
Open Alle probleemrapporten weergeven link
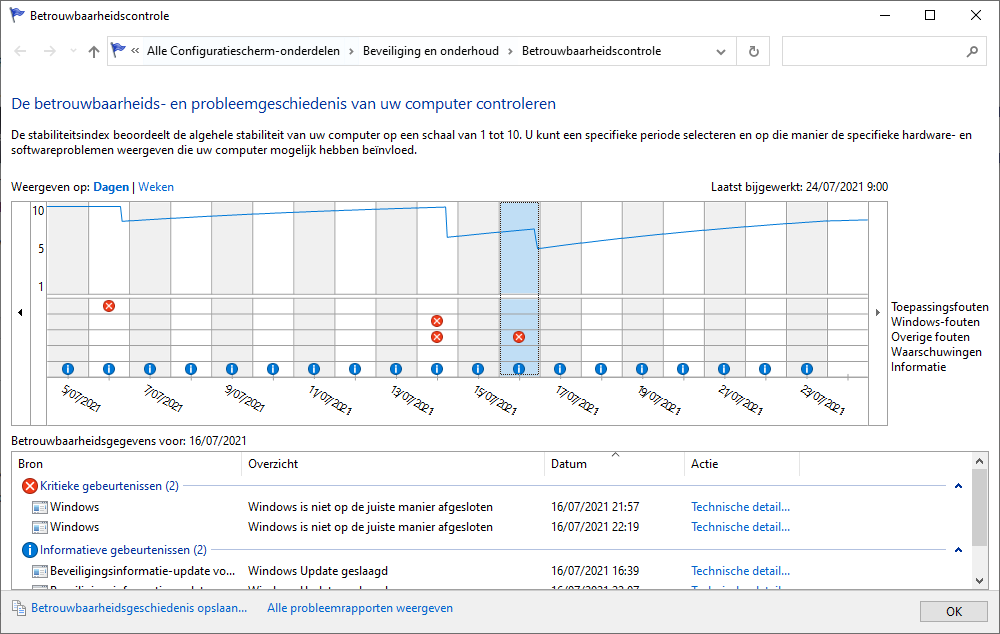point(359,608)
